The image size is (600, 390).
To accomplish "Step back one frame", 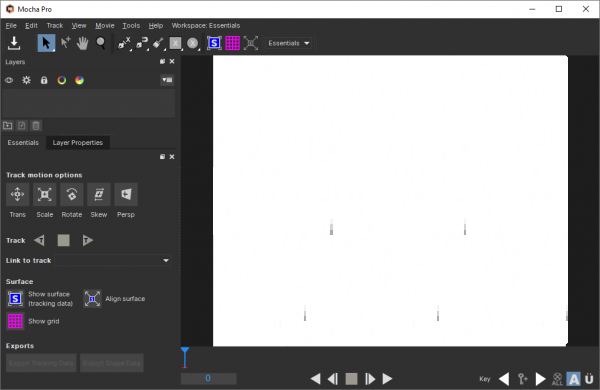I will pyautogui.click(x=333, y=379).
